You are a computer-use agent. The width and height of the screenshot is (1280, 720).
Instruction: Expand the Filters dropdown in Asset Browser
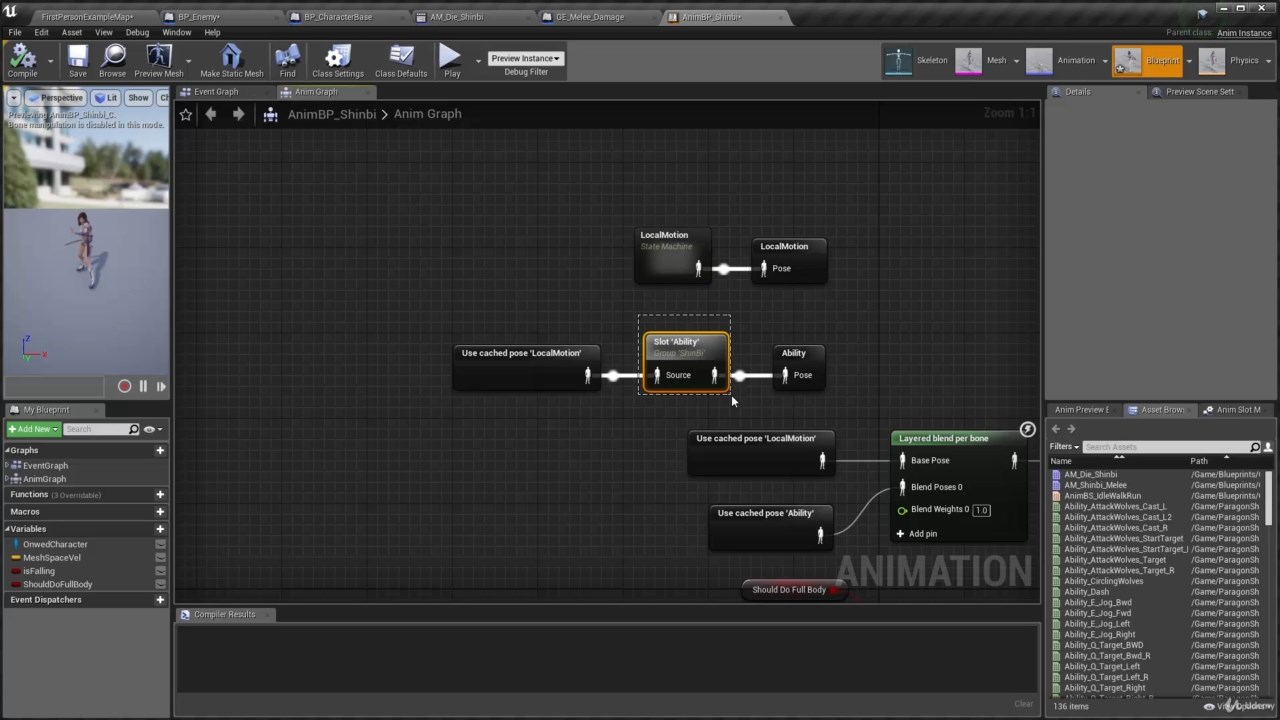coord(1064,447)
